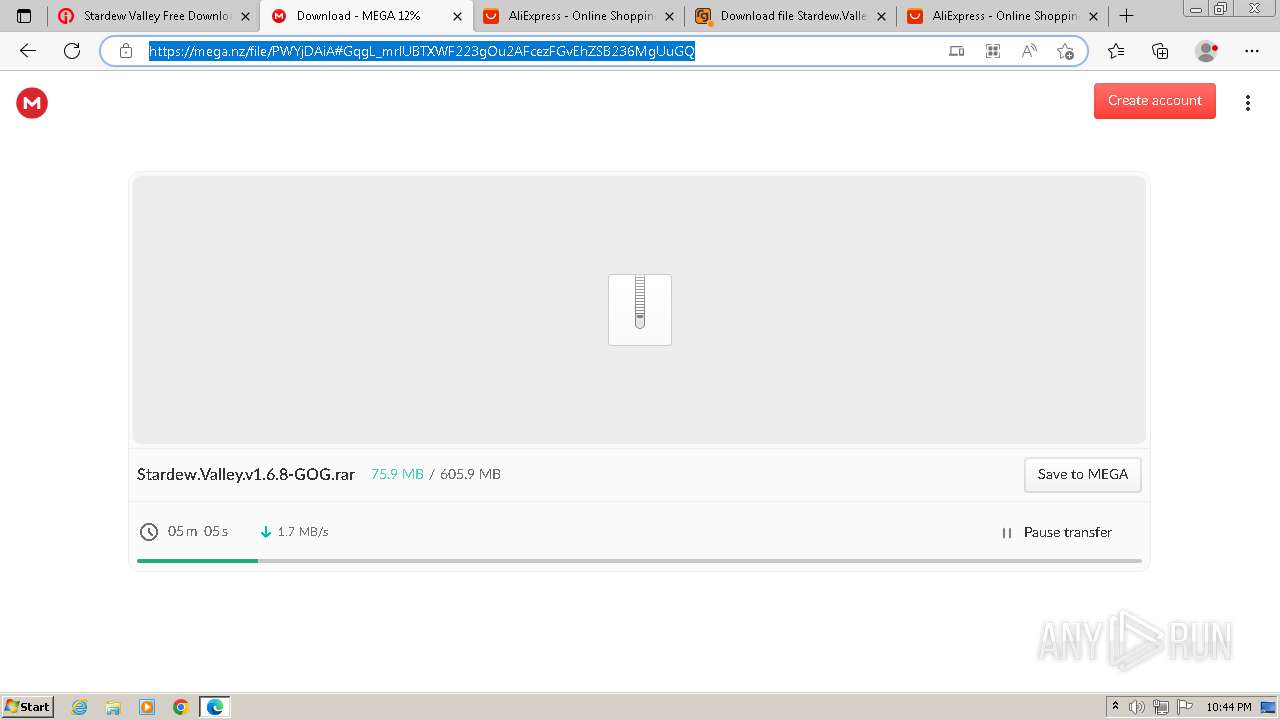Click the browser address bar URL

click(x=422, y=51)
